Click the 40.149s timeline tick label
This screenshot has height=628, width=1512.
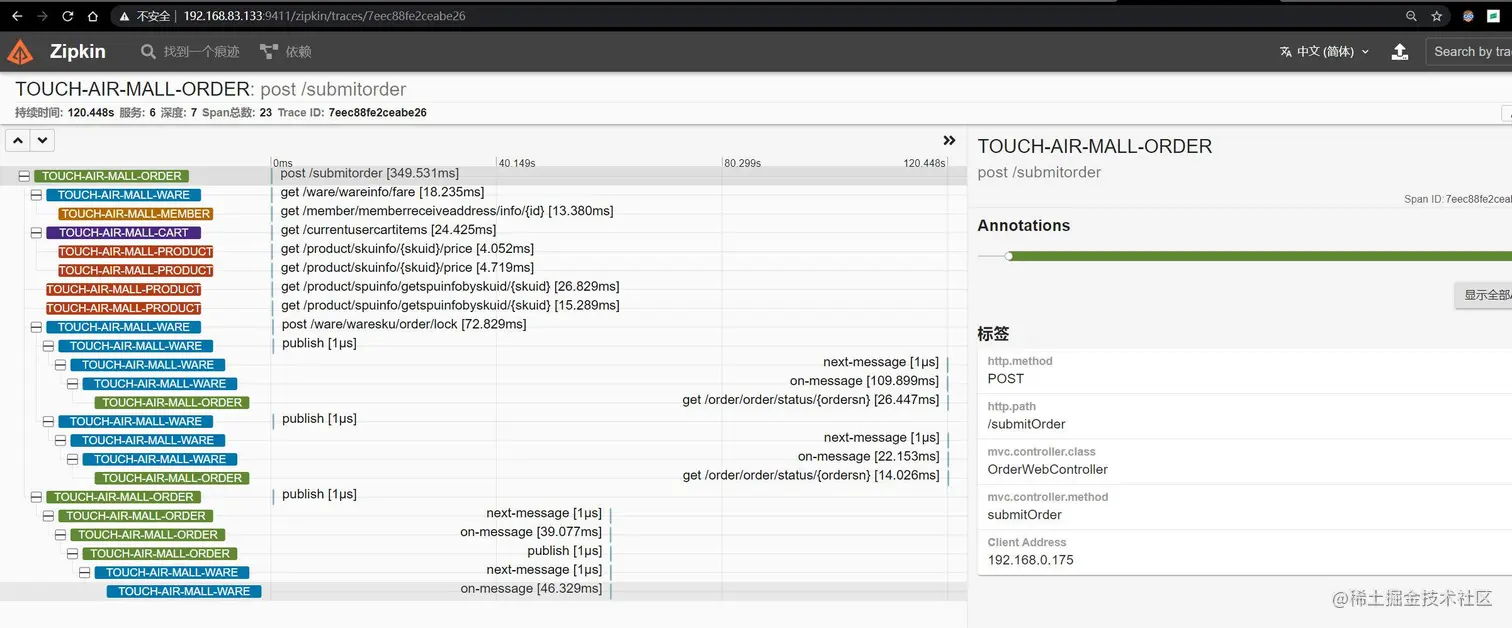pos(517,163)
